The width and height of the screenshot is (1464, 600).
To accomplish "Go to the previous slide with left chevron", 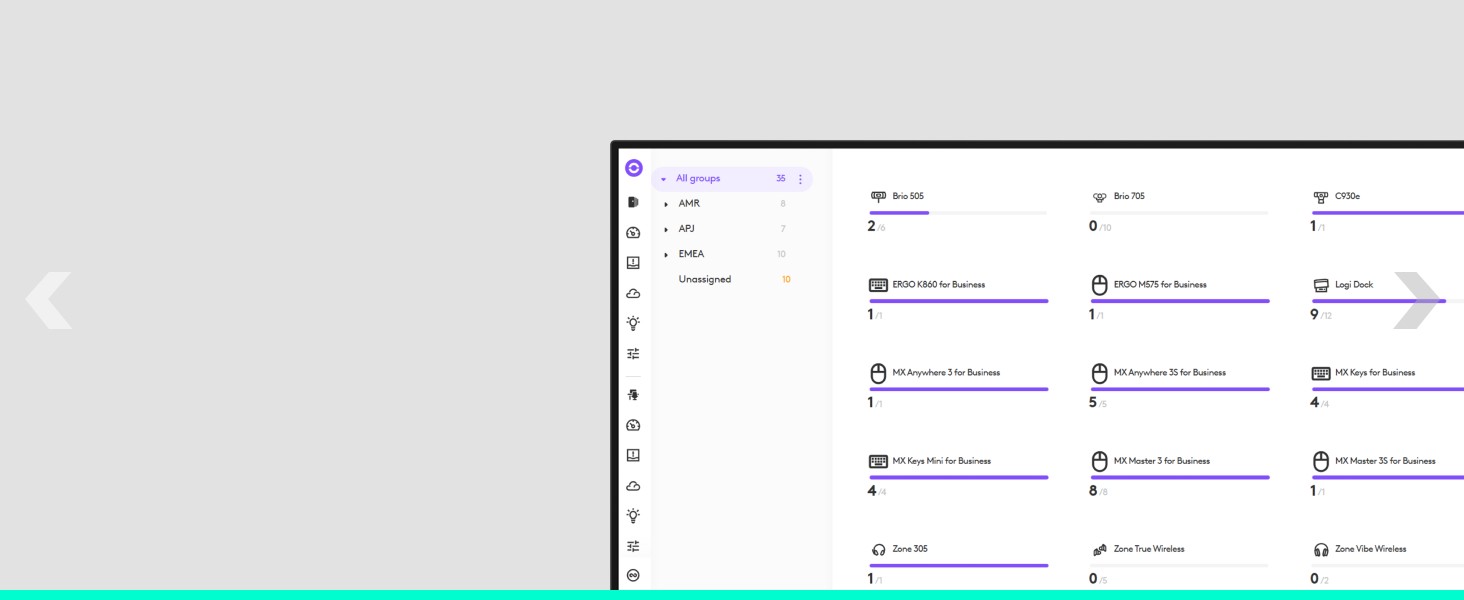I will (48, 300).
